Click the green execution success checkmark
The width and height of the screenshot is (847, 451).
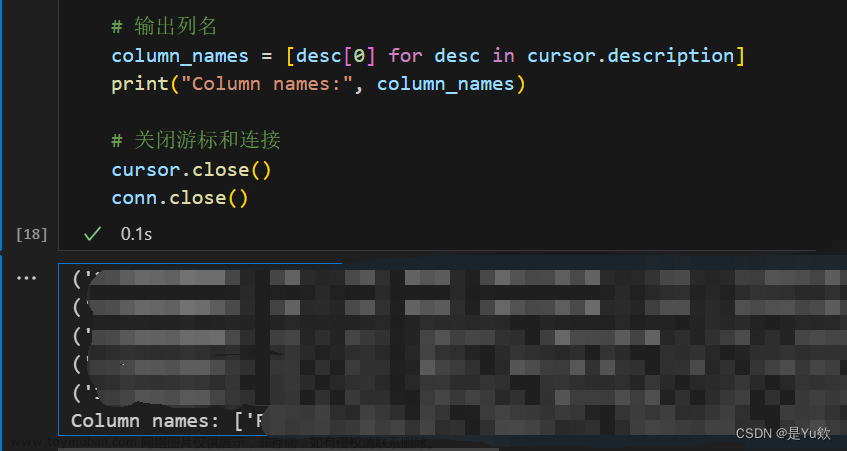click(x=92, y=234)
